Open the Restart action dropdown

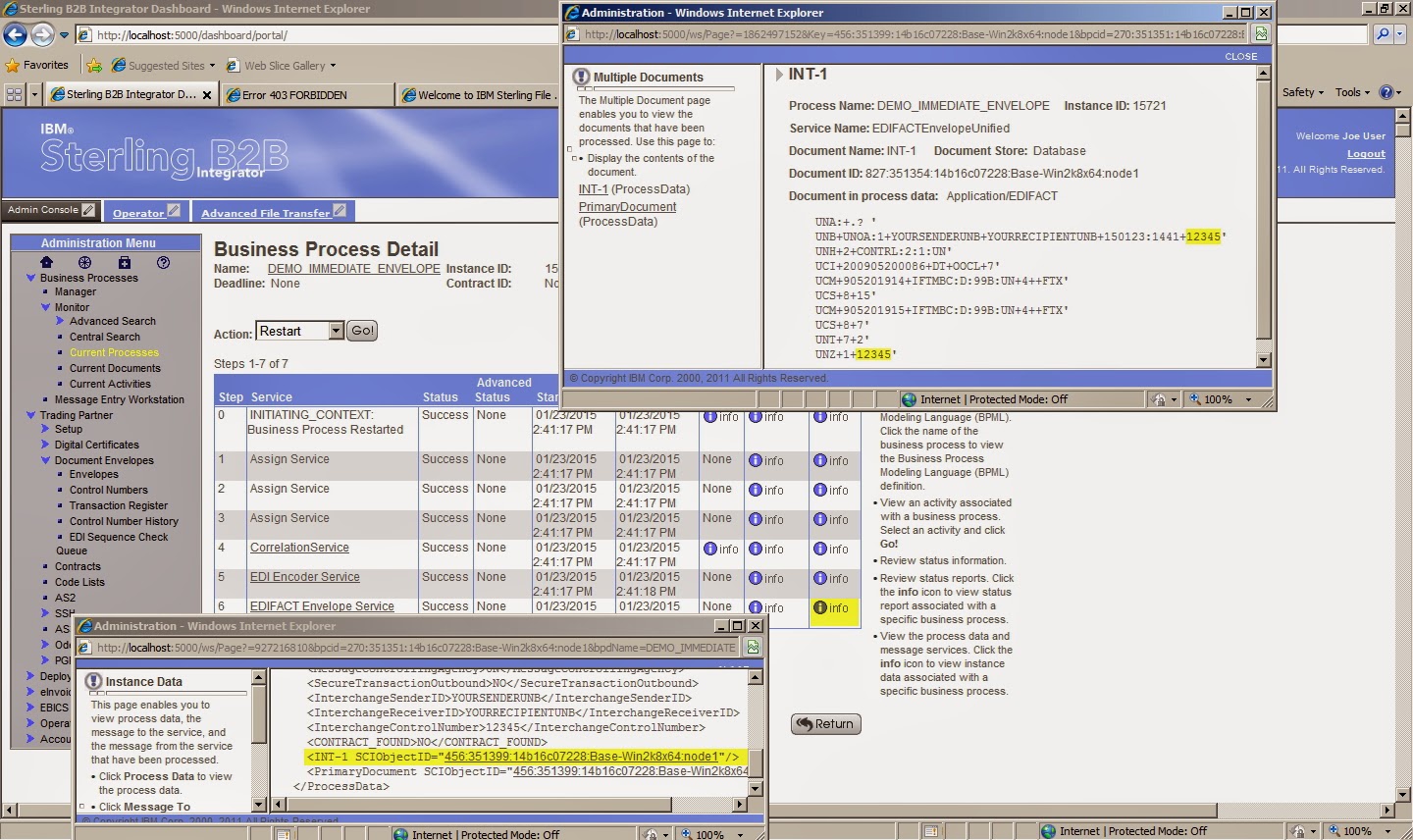[x=336, y=331]
